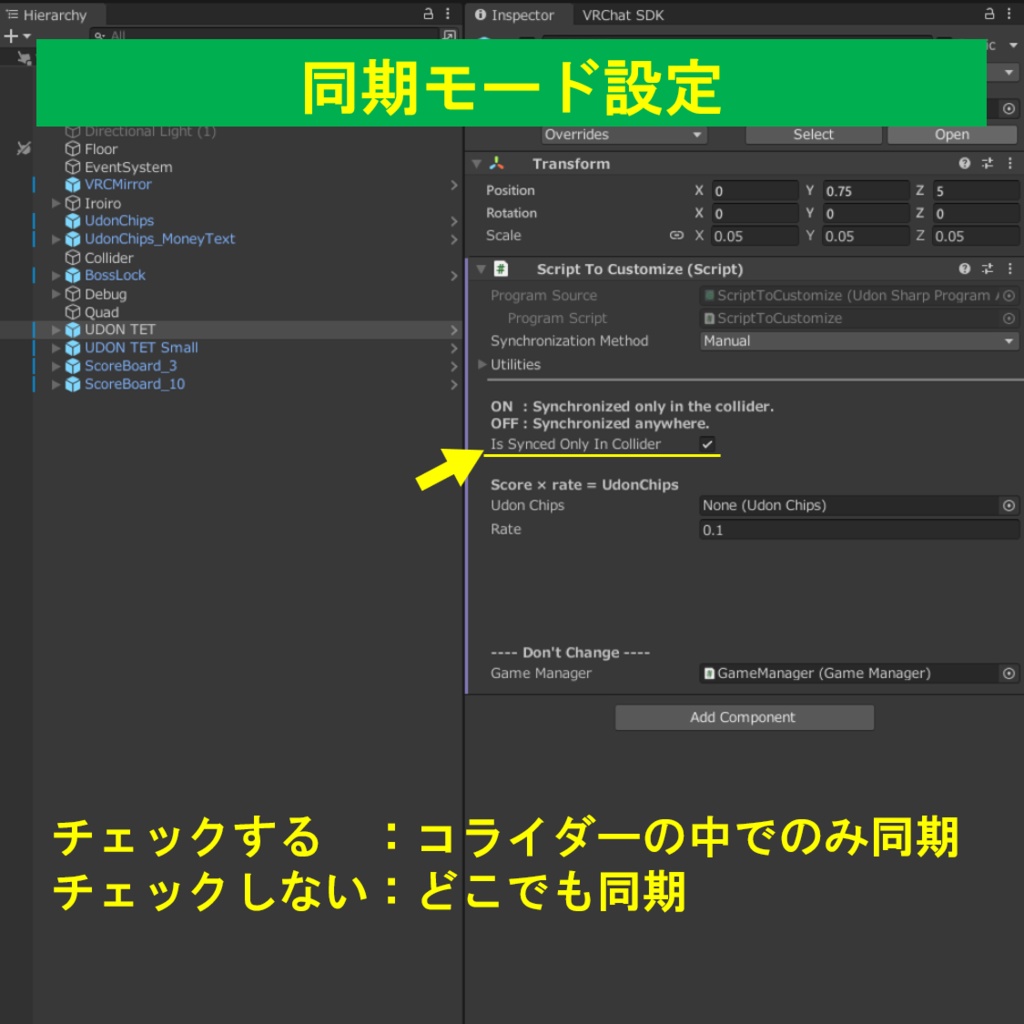Click the Scale X field showing 0.05

[x=754, y=236]
